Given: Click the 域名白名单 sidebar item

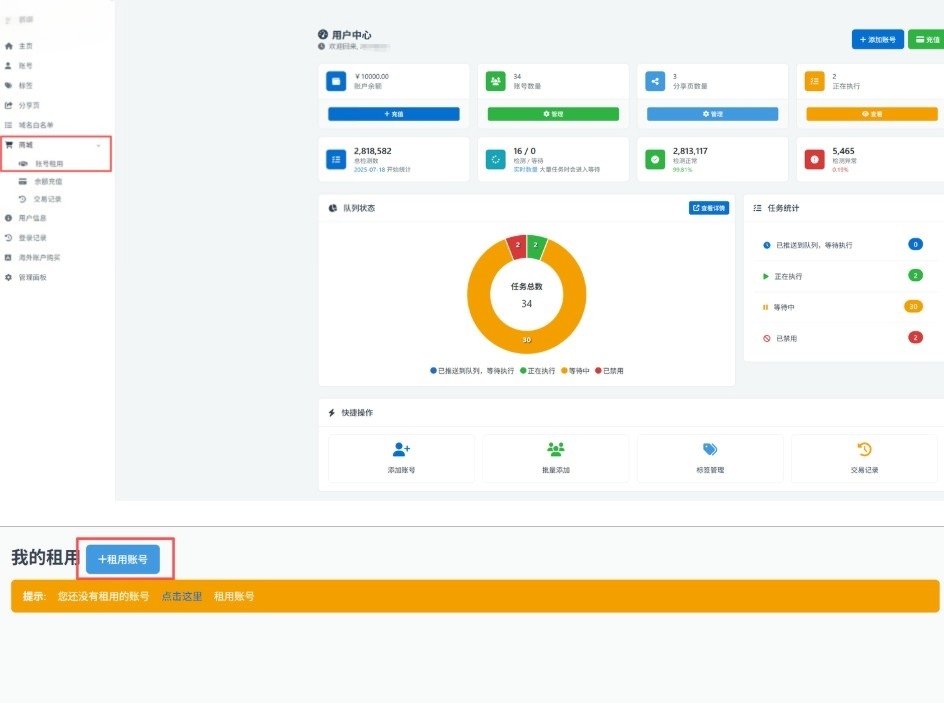Looking at the screenshot, I should click(x=36, y=125).
